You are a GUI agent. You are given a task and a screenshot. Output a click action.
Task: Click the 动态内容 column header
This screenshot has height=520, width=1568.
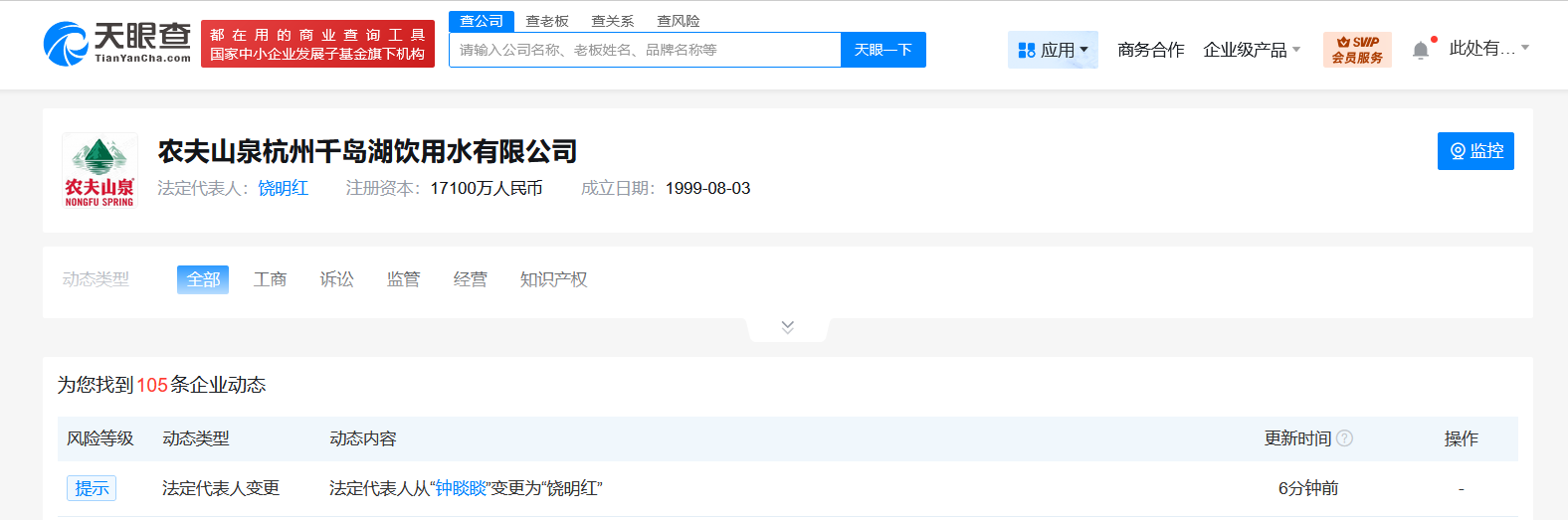363,438
